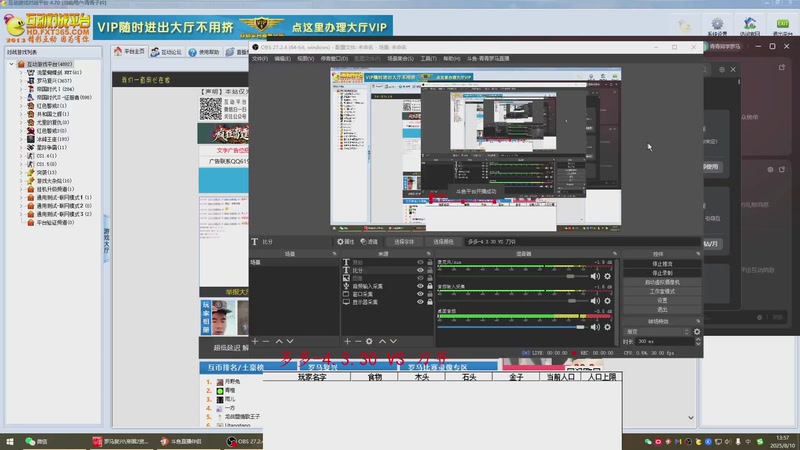Toggle visibility of 音频输入采集 source
The width and height of the screenshot is (800, 450).
tap(420, 286)
